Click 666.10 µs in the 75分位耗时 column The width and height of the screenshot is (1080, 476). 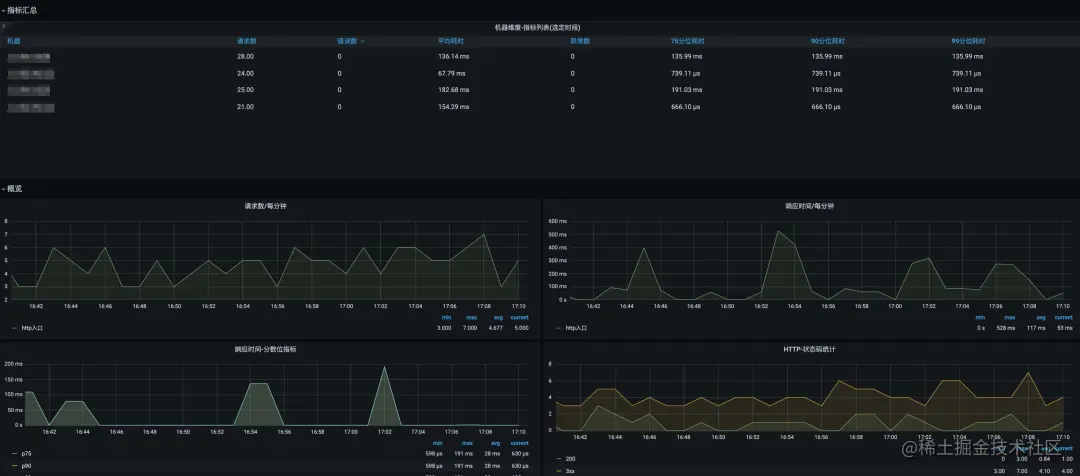pos(686,107)
